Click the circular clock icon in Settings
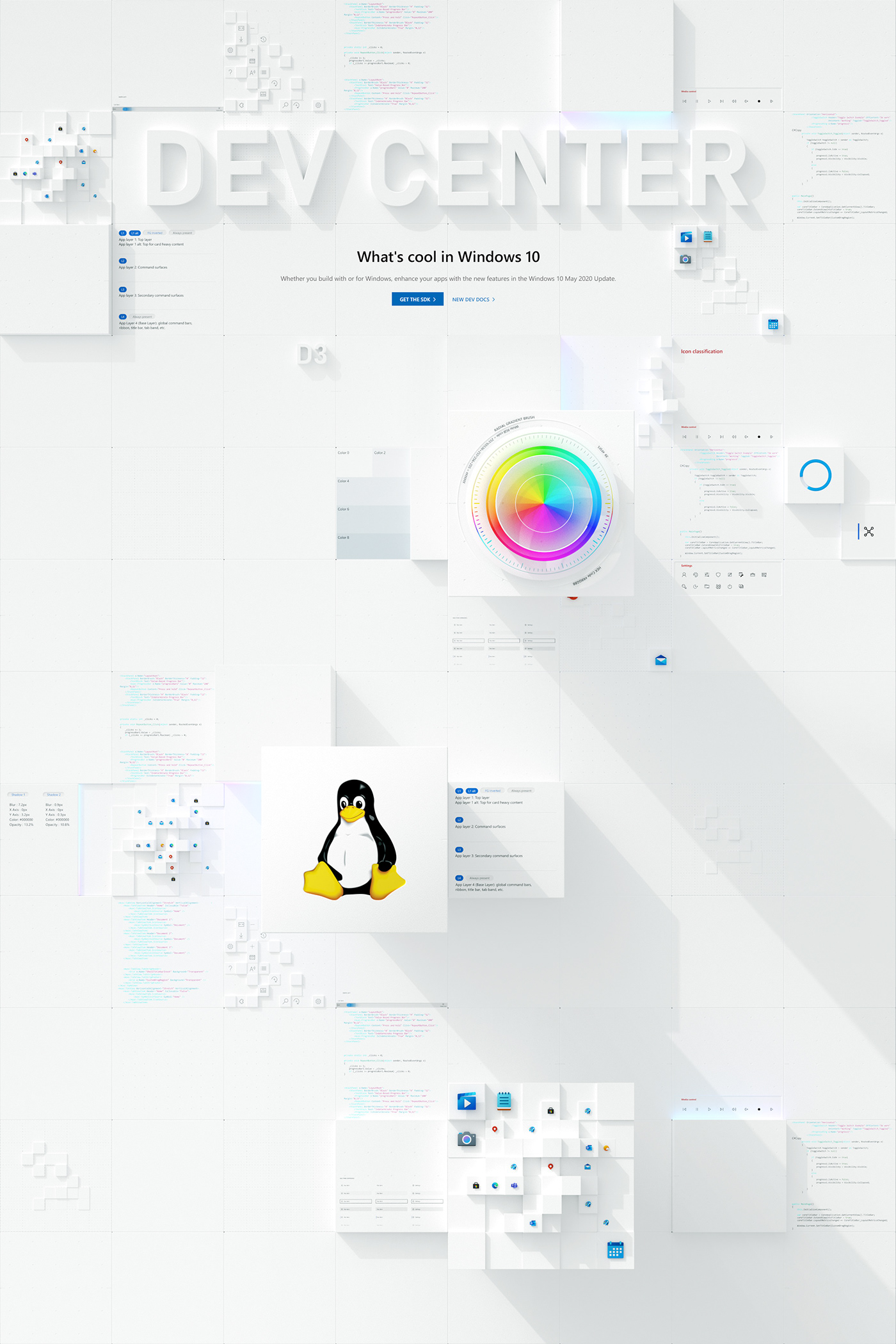This screenshot has height=1344, width=896. click(x=696, y=587)
